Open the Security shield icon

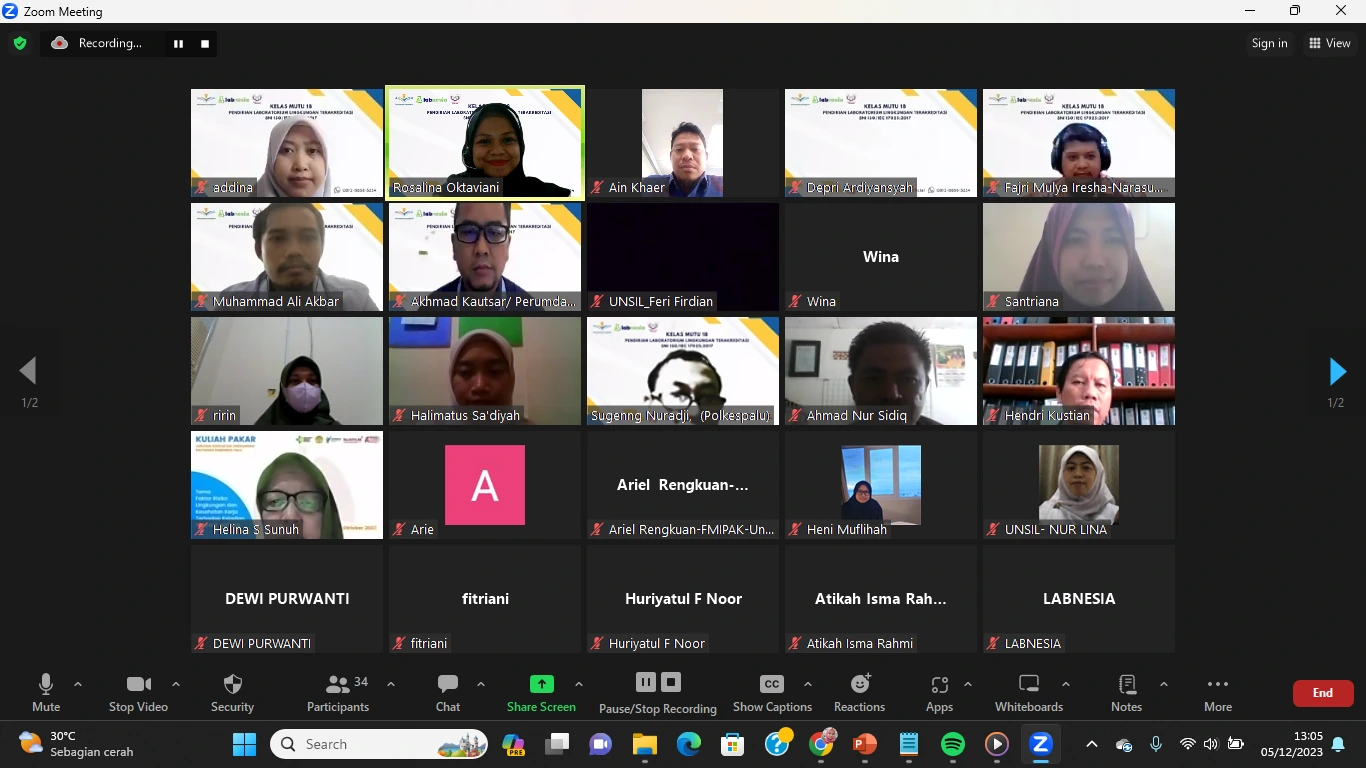[x=232, y=685]
